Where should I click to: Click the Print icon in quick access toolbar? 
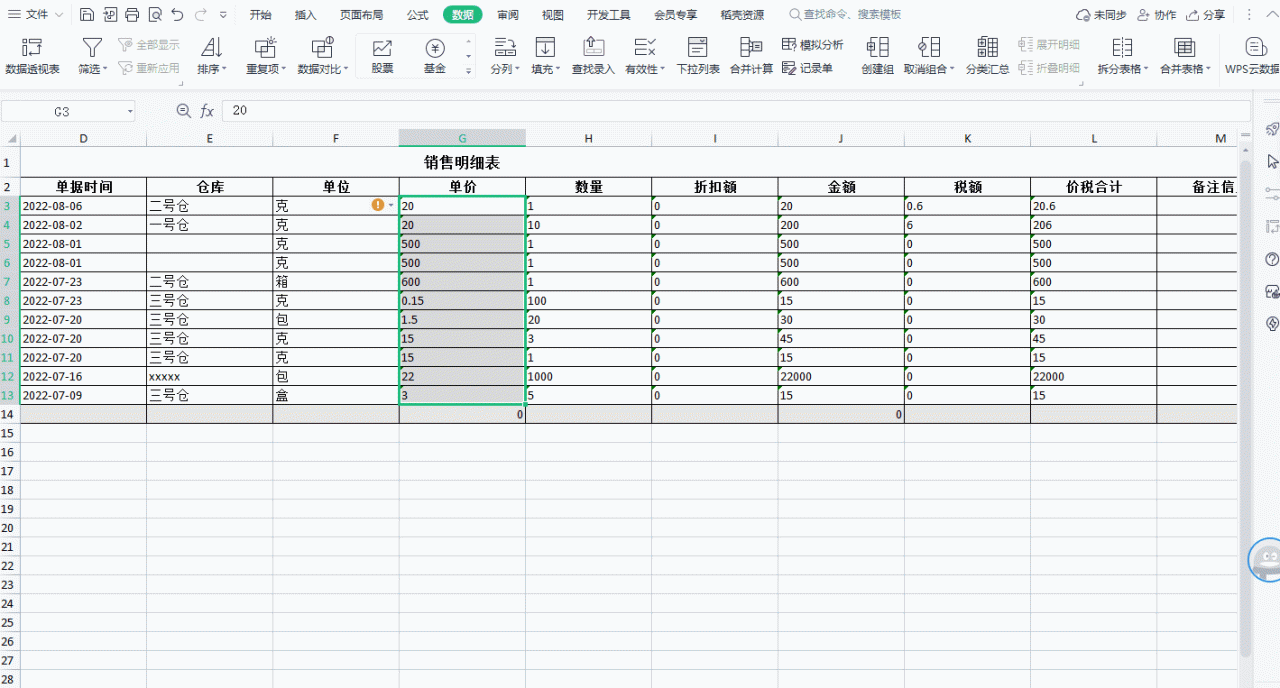pos(132,15)
